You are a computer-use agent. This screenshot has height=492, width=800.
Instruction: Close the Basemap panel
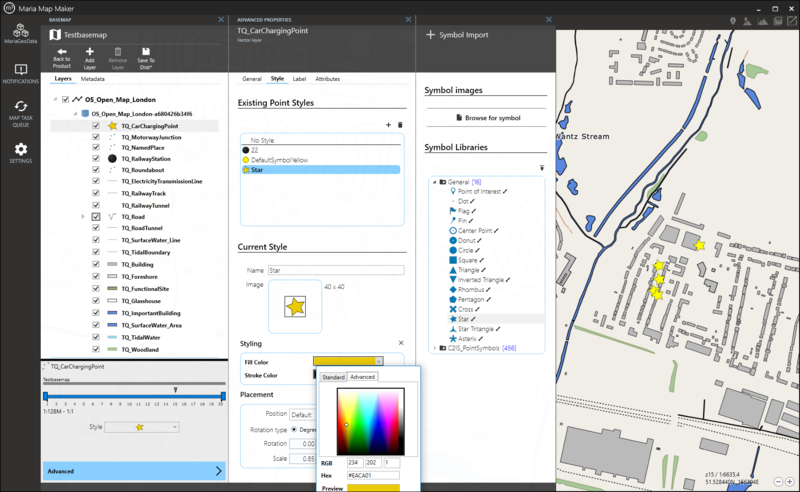point(221,19)
